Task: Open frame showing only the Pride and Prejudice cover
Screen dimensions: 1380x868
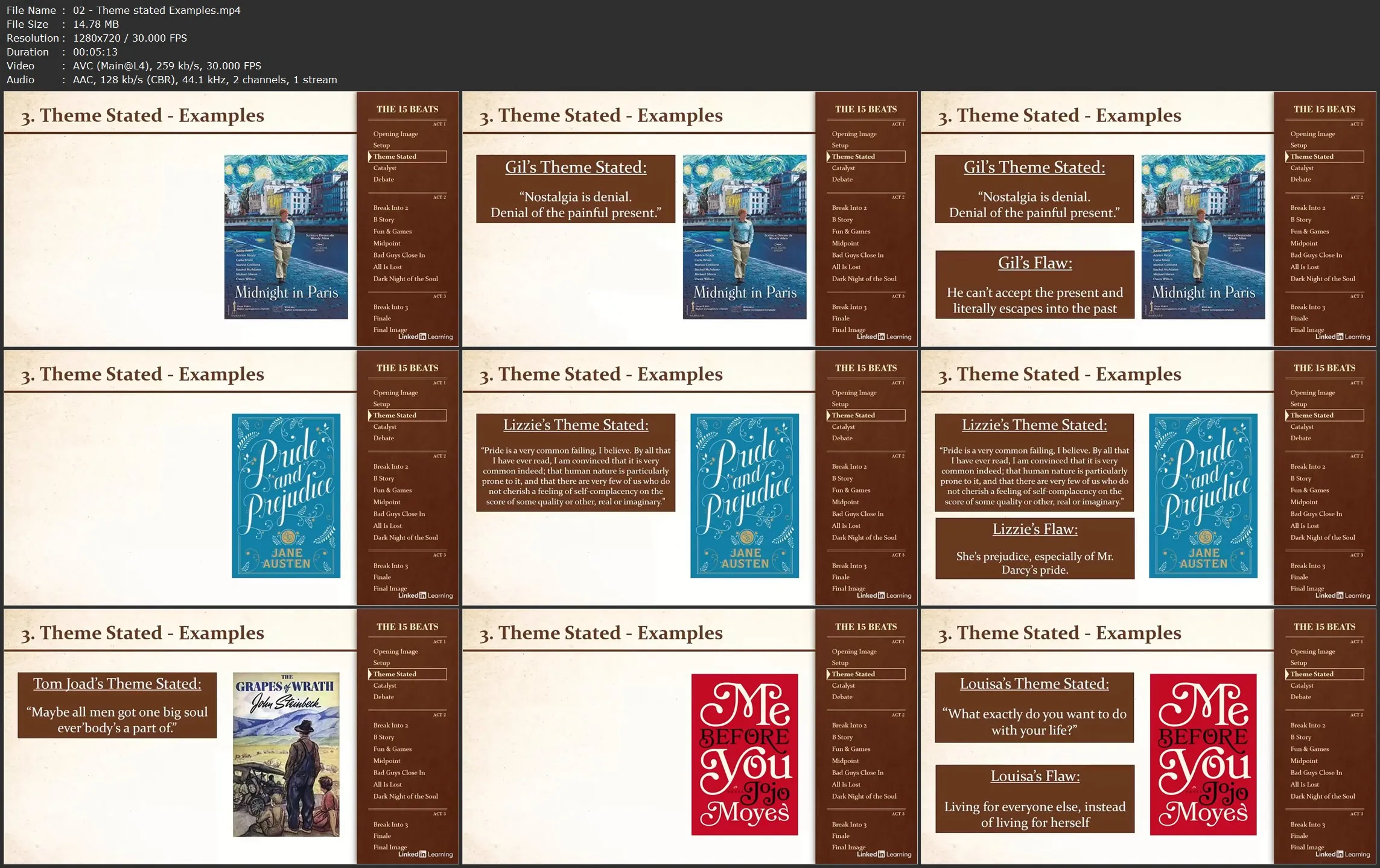Action: [231, 478]
